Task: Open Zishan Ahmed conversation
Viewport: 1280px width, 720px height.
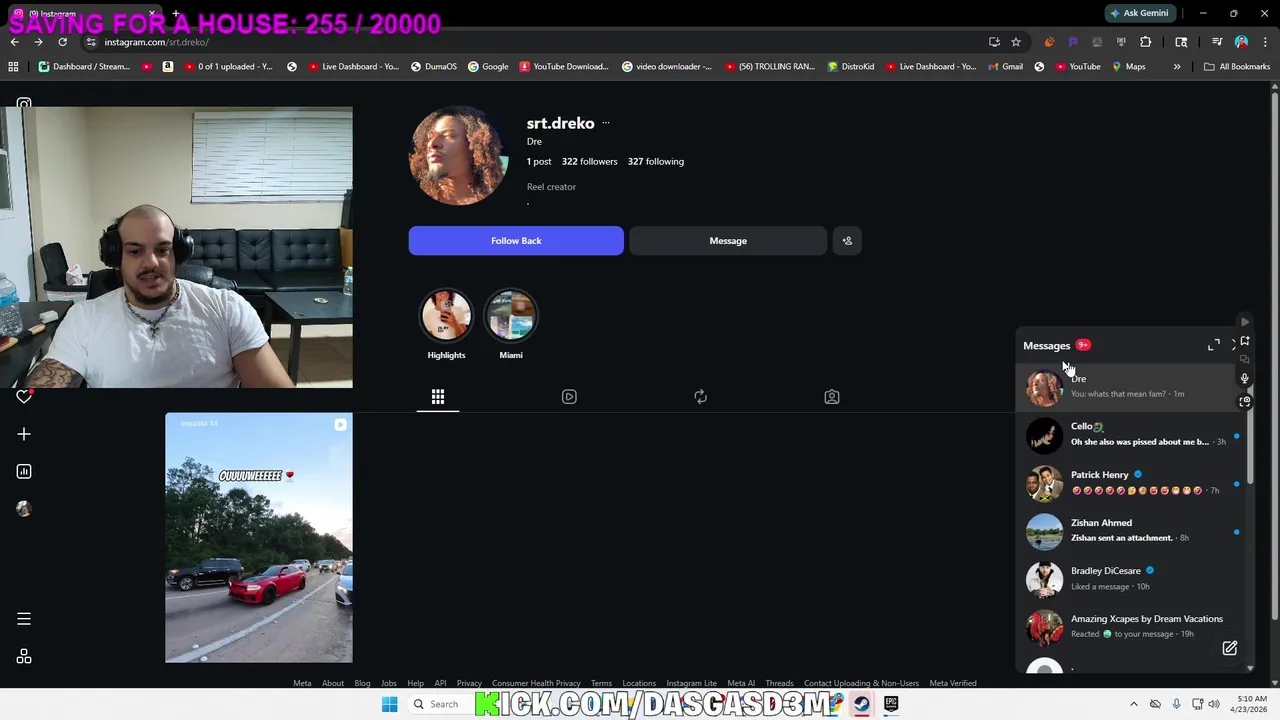Action: [x=1130, y=530]
